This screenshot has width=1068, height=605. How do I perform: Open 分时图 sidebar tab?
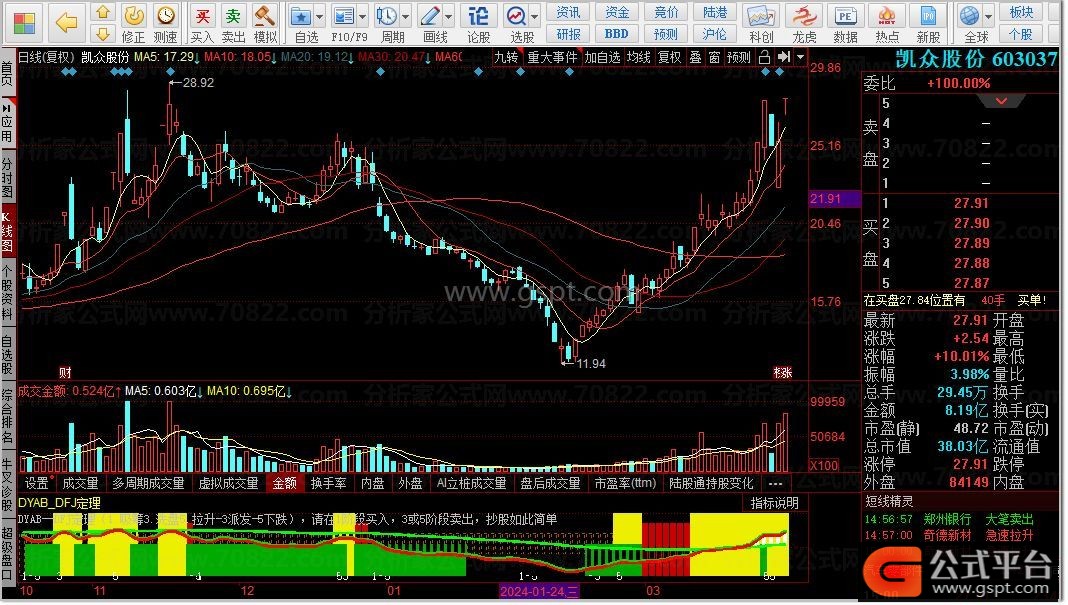7,178
